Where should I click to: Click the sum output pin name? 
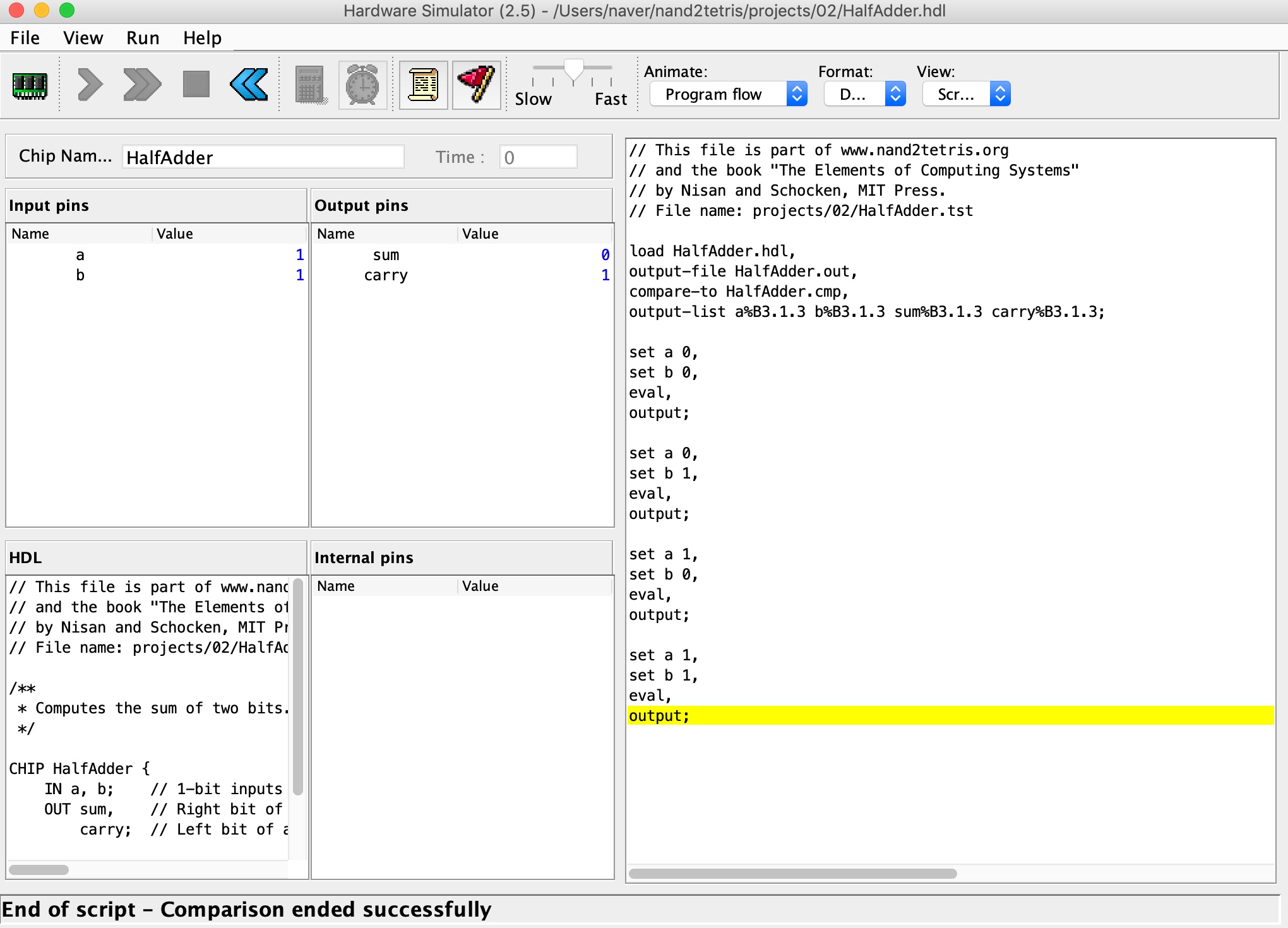386,254
